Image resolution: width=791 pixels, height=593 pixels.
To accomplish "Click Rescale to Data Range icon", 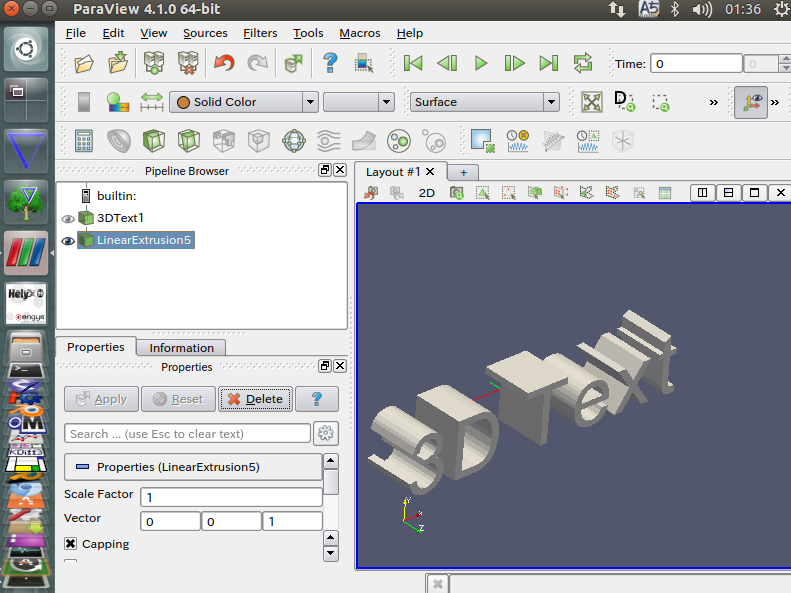I will click(152, 102).
